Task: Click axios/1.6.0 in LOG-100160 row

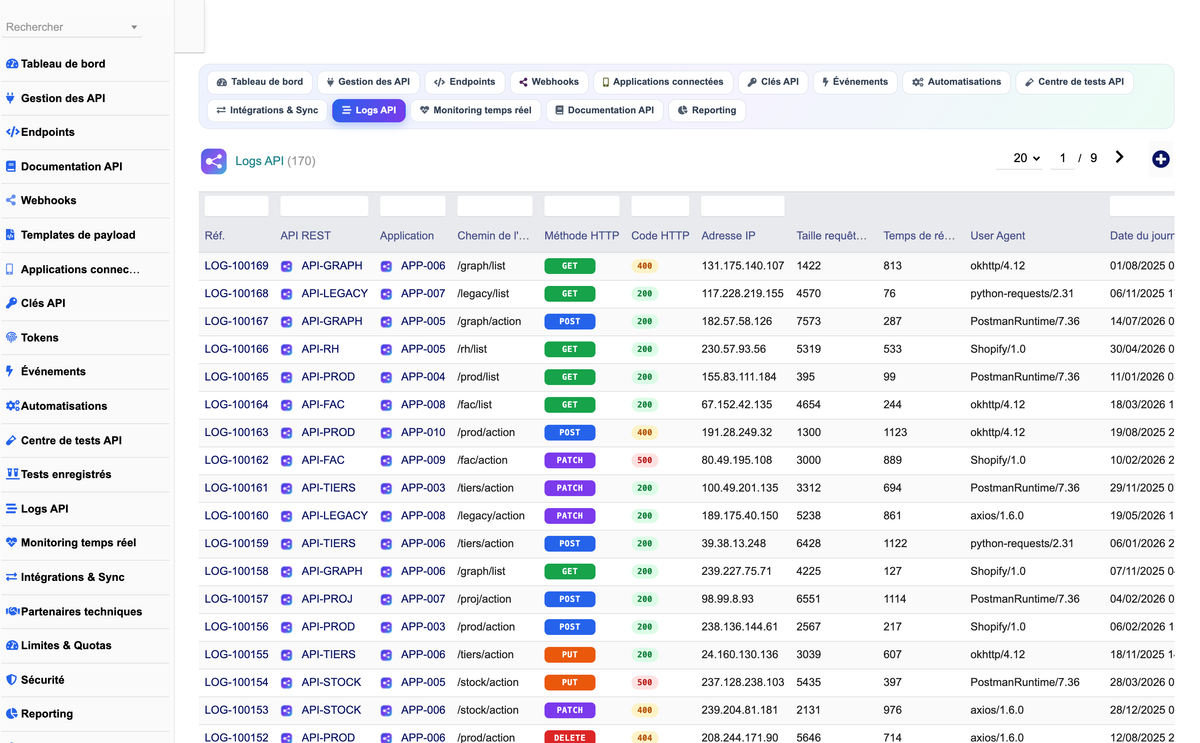Action: point(997,516)
